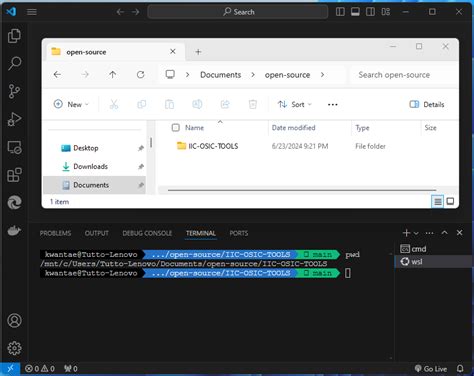Open the Manage gear menu
474x376 pixels.
click(14, 348)
